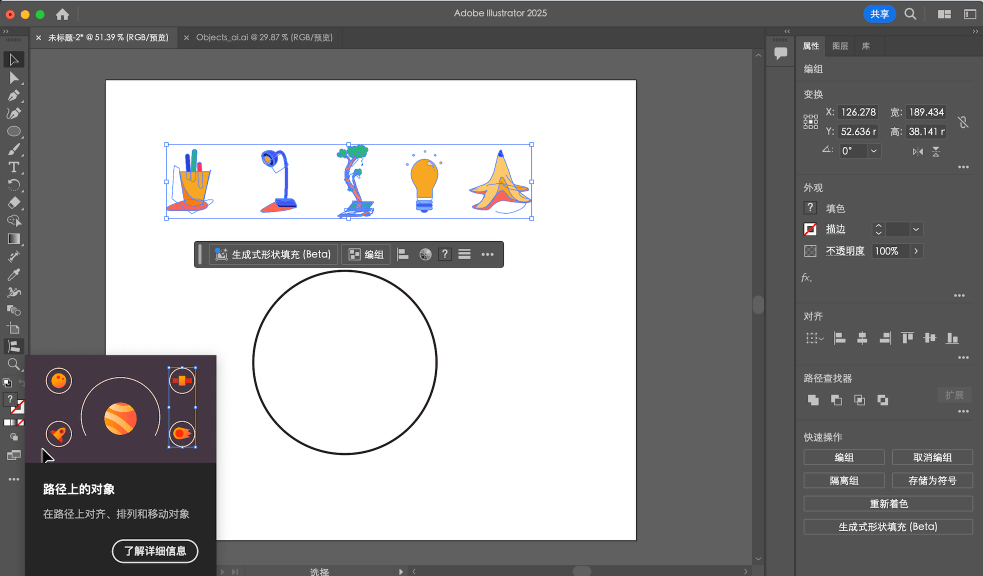
Task: Click 了解详细信息 in the tooltip popup
Action: coord(155,551)
